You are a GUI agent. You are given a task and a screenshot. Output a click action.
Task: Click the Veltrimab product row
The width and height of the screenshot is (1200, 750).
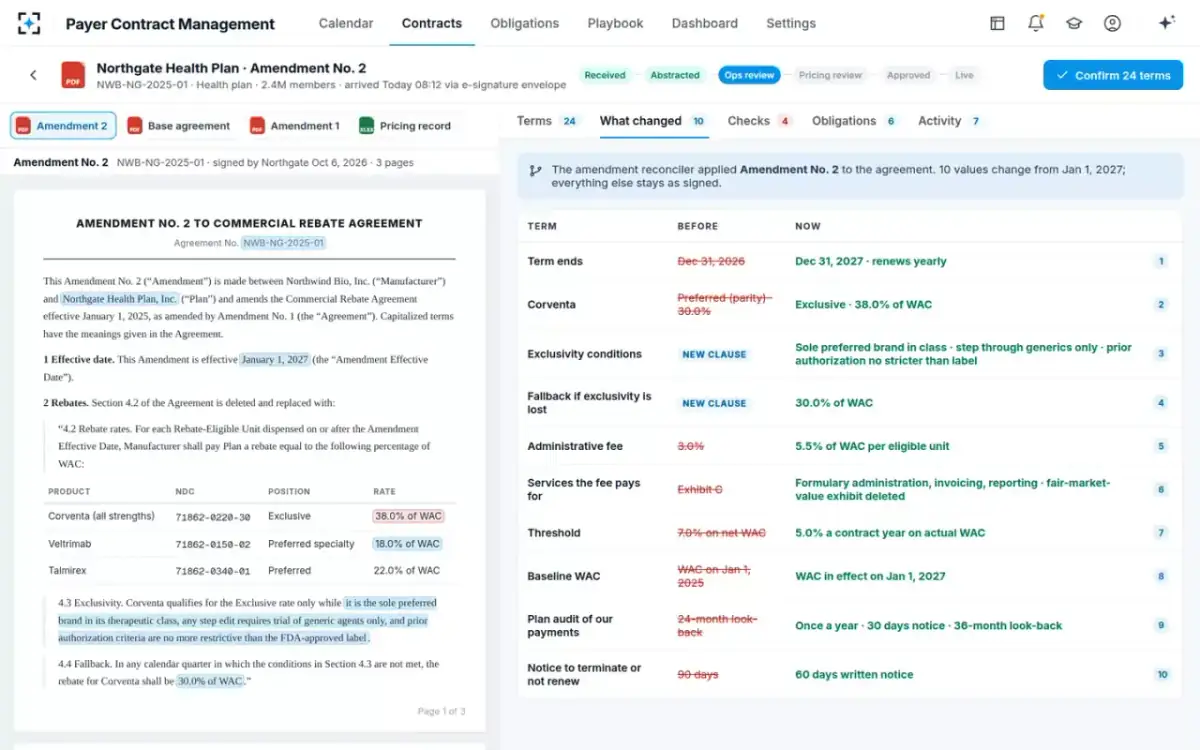coord(249,544)
